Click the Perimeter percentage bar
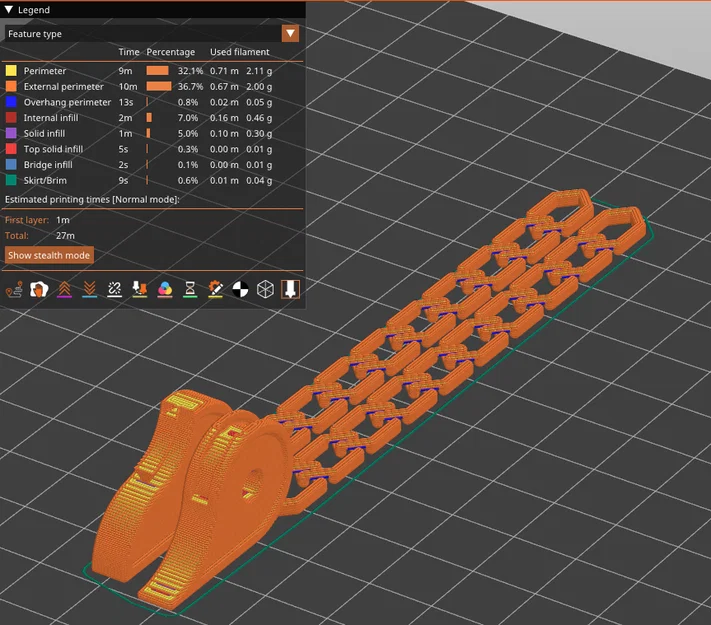Viewport: 711px width, 625px height. 157,71
